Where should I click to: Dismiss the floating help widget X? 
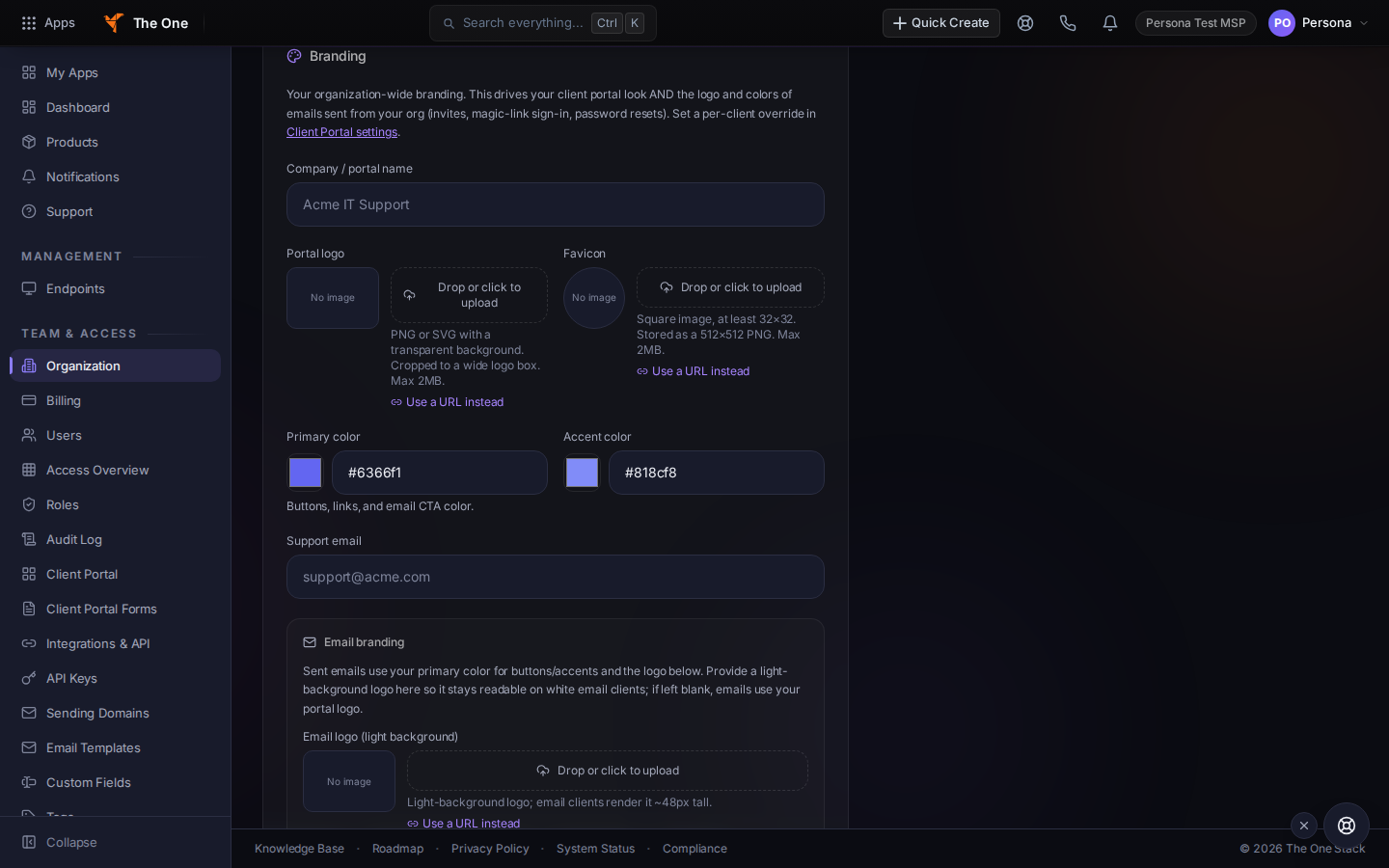pyautogui.click(x=1304, y=826)
